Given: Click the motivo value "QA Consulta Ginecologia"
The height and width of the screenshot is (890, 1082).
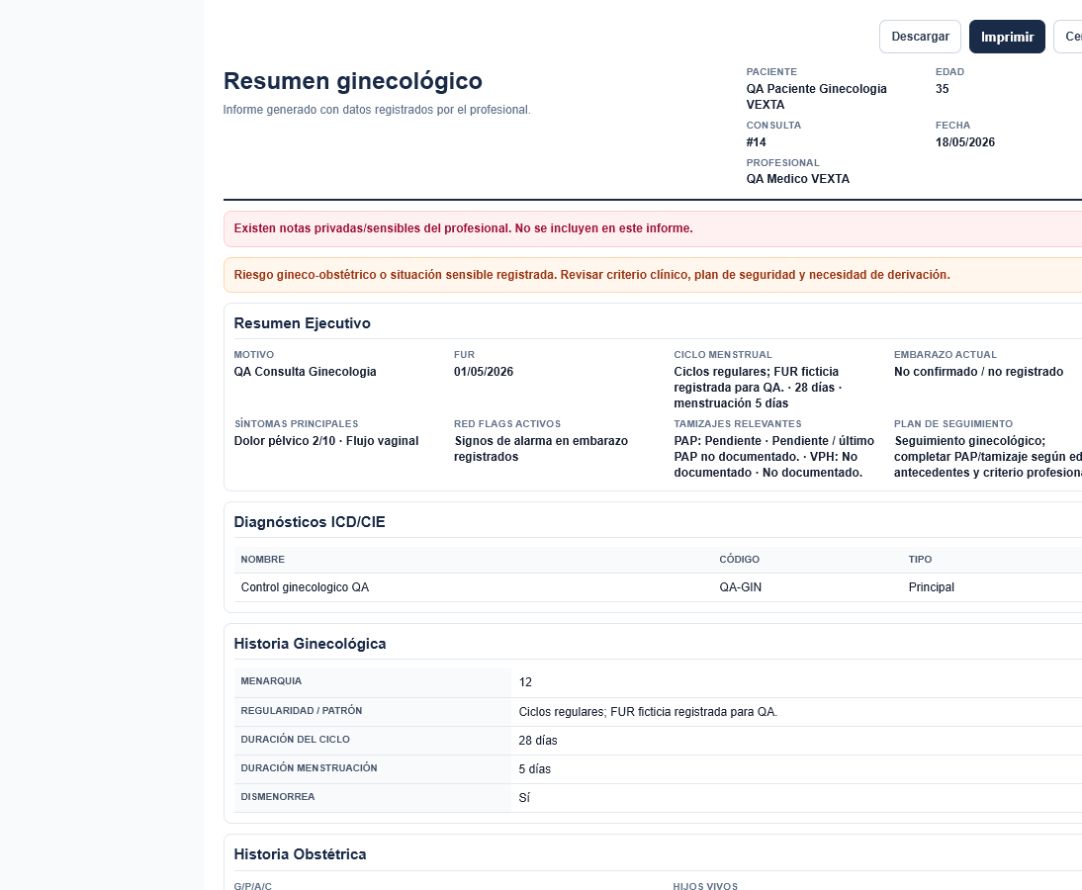Looking at the screenshot, I should tap(305, 372).
